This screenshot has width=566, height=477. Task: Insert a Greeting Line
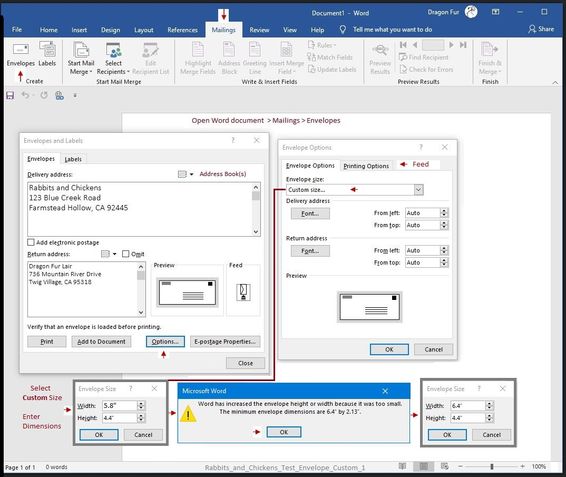pos(254,58)
